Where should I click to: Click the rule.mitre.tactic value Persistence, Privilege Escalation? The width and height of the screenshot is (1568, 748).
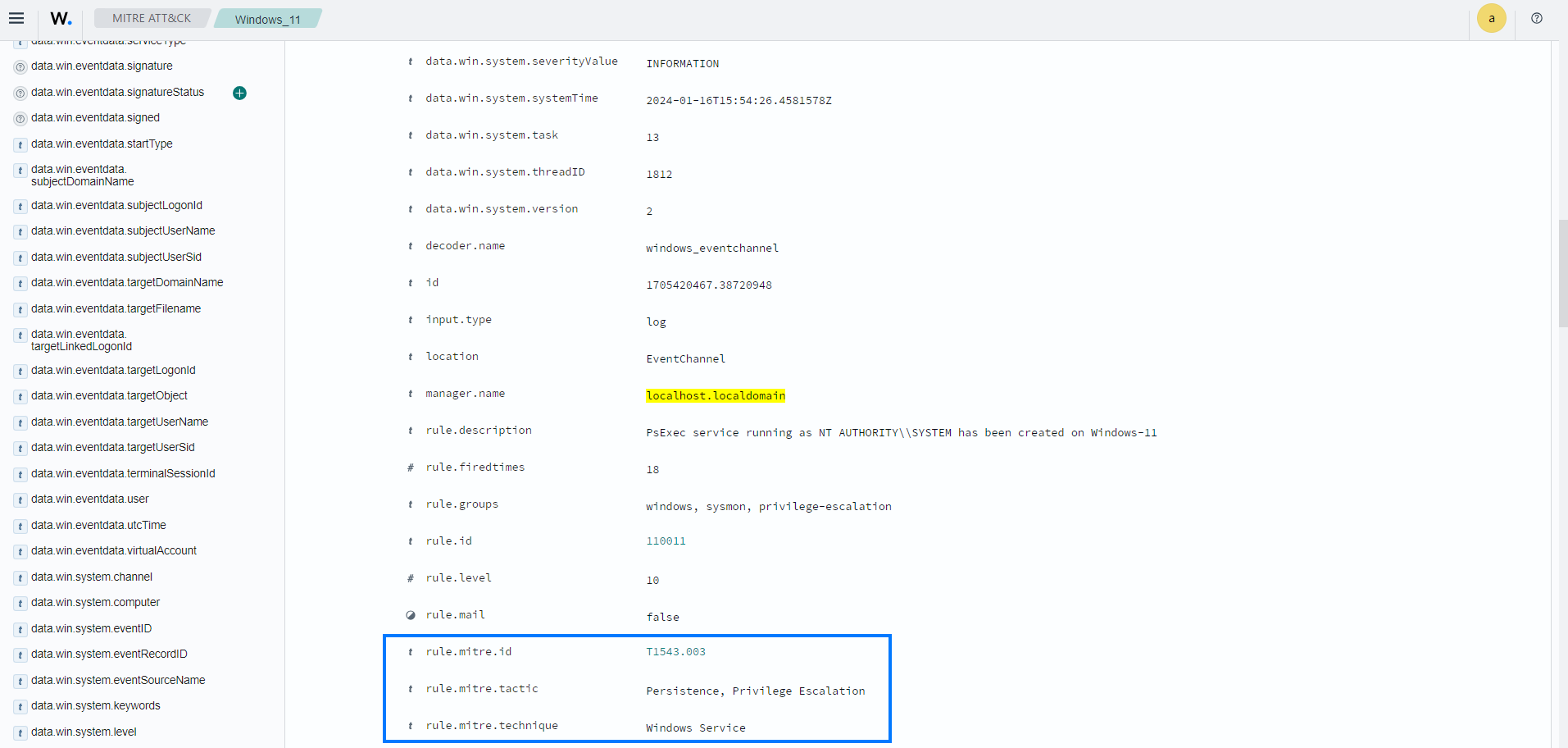[756, 691]
